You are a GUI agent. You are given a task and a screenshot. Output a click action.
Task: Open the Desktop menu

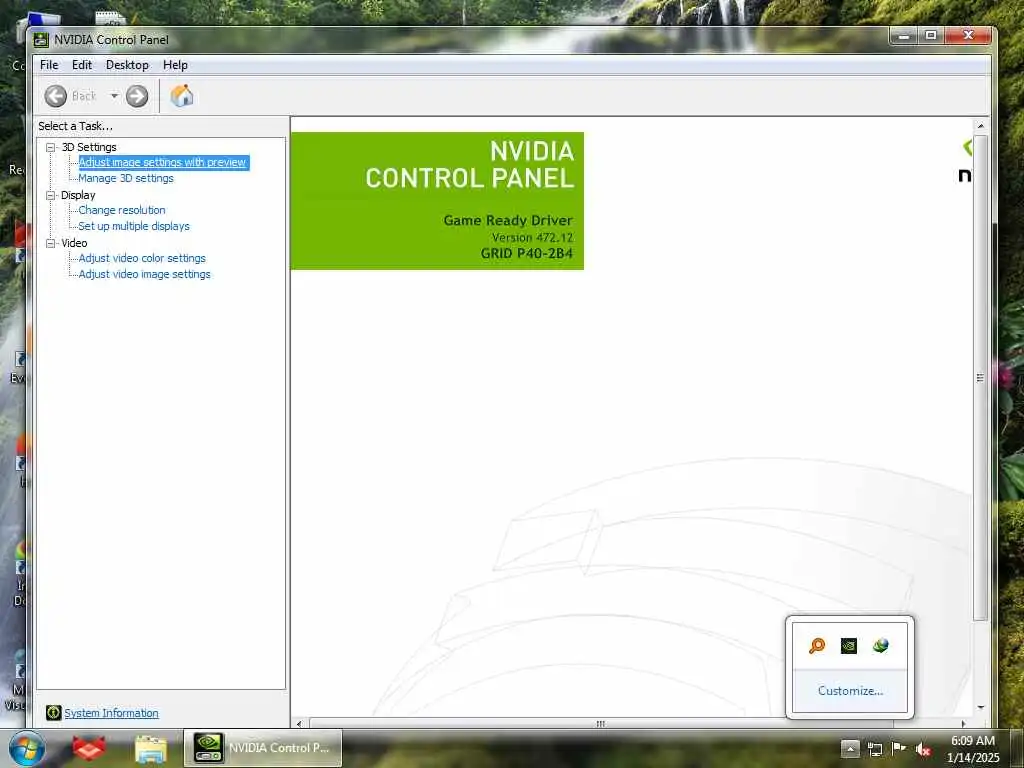coord(127,65)
